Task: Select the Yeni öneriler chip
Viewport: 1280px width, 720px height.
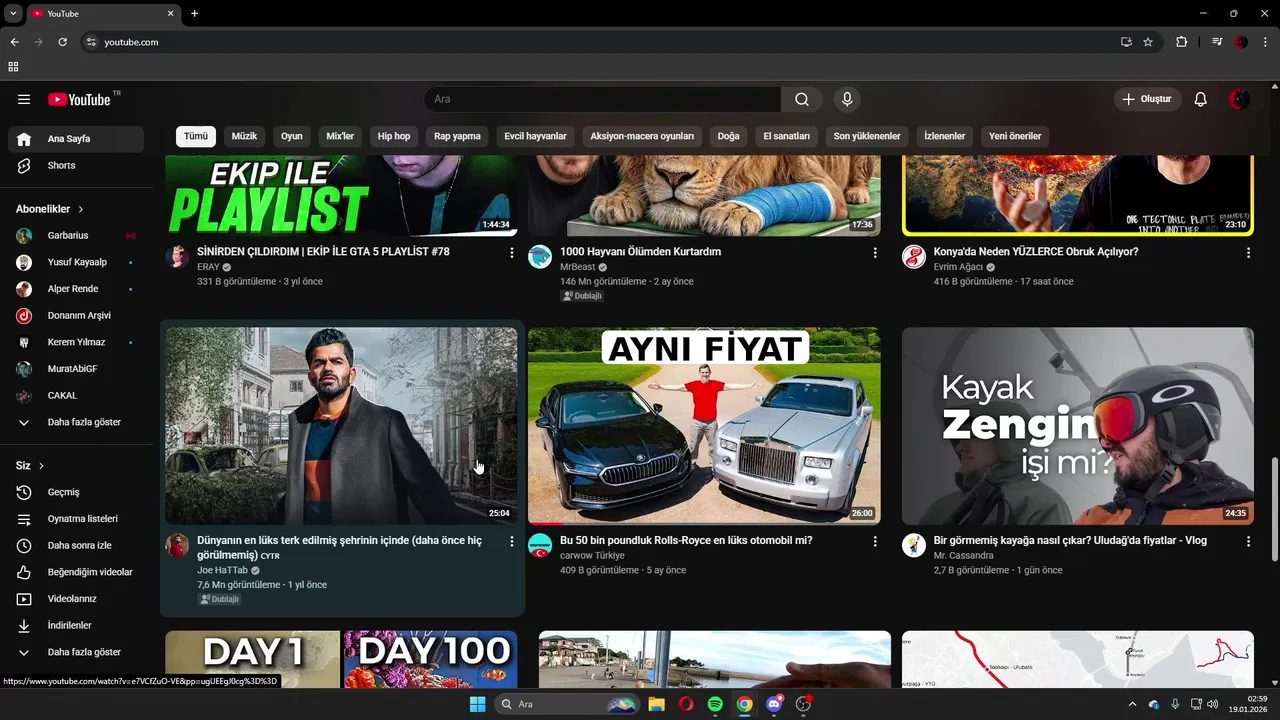Action: 1015,136
